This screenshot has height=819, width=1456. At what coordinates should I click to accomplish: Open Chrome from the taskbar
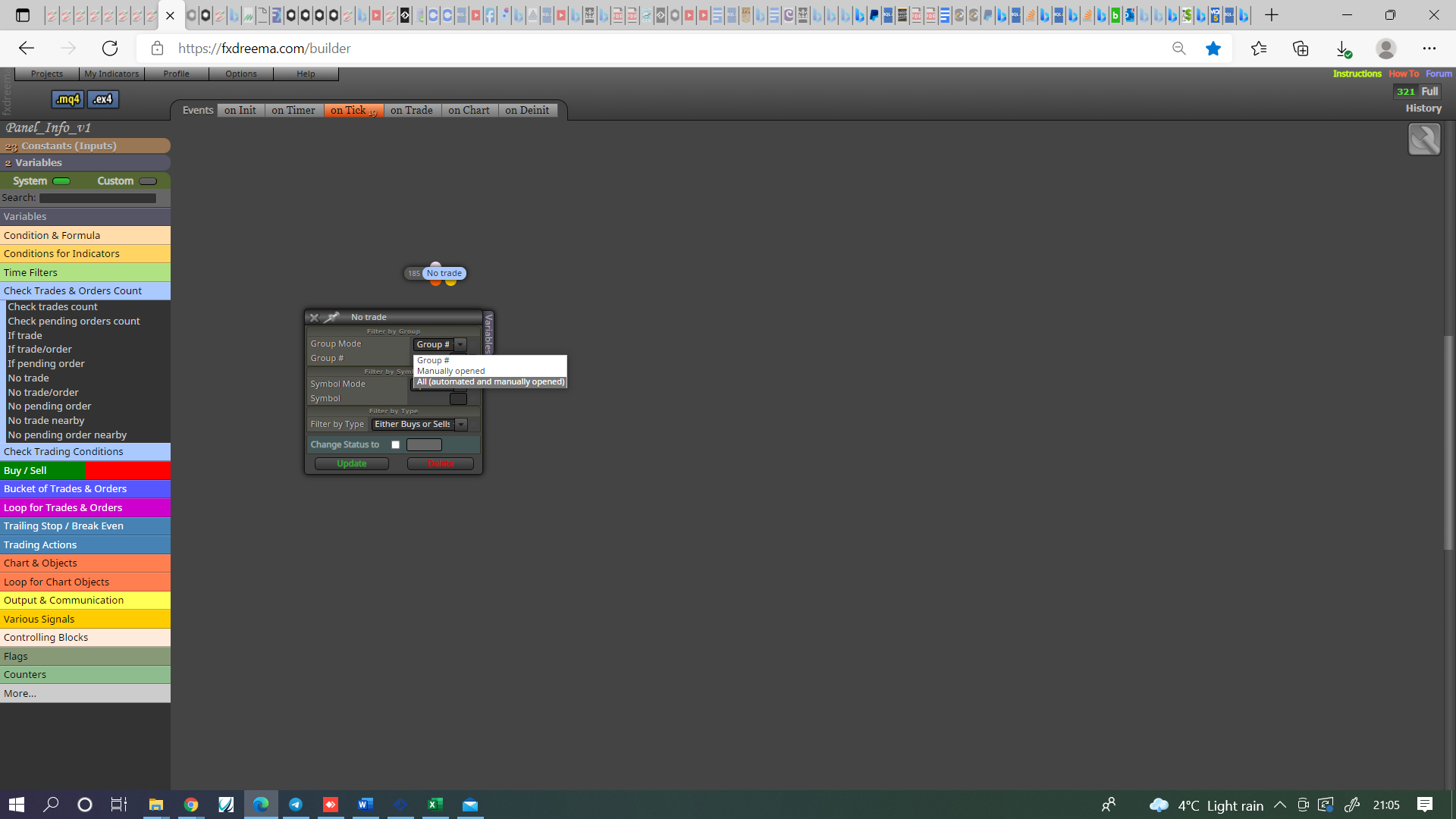[x=191, y=805]
